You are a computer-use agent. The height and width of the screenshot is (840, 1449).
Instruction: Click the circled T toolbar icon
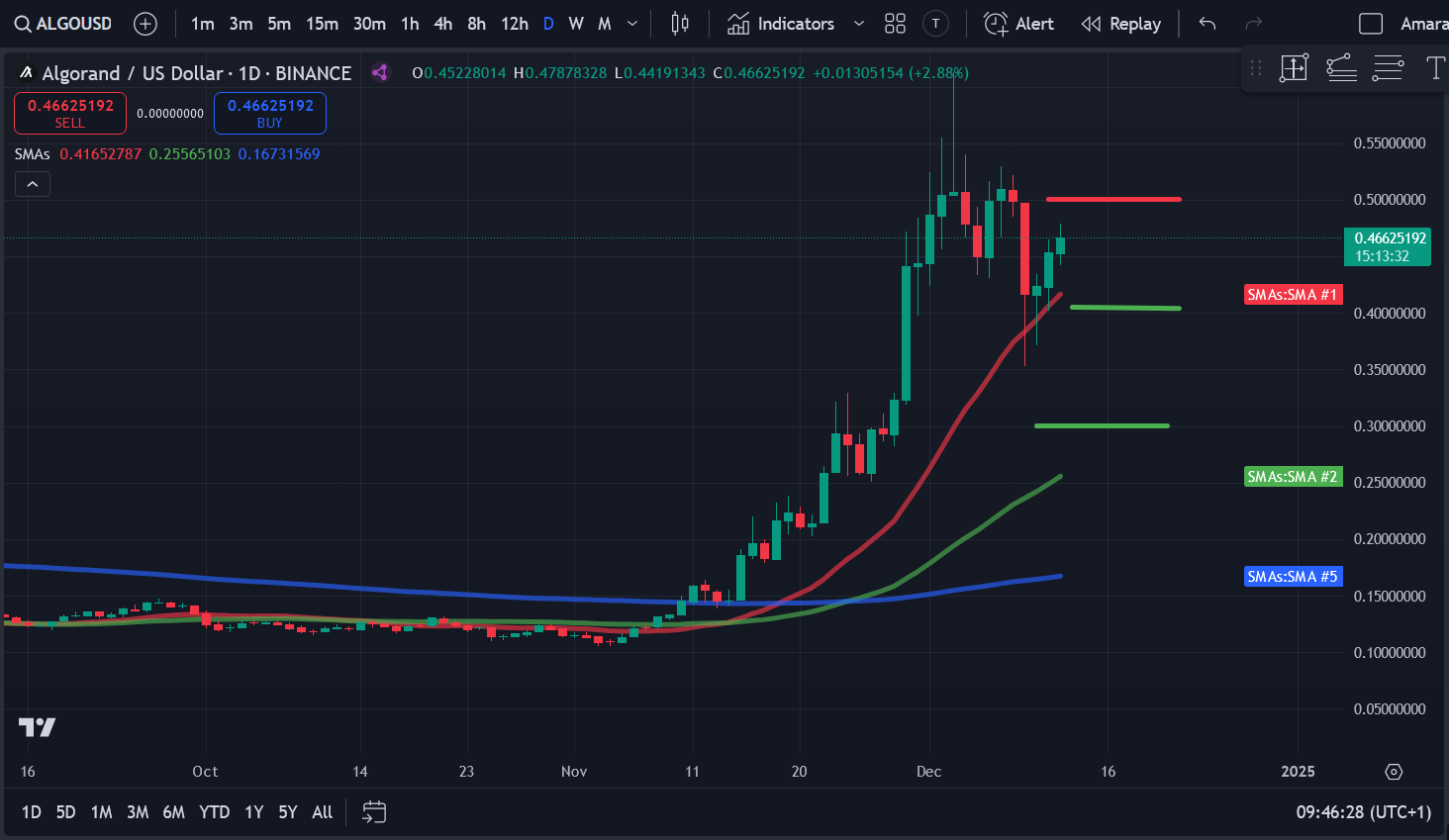point(935,24)
